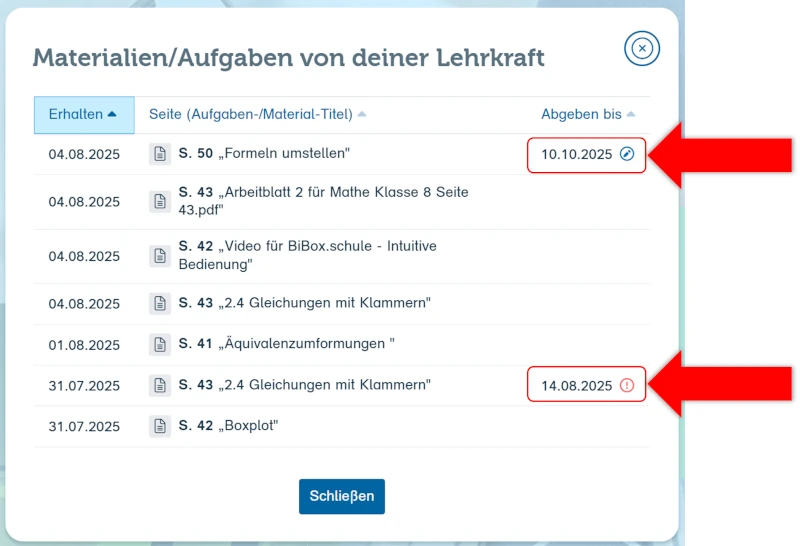The image size is (800, 546).
Task: Select the overdue date 14.08.2025
Action: tap(576, 385)
